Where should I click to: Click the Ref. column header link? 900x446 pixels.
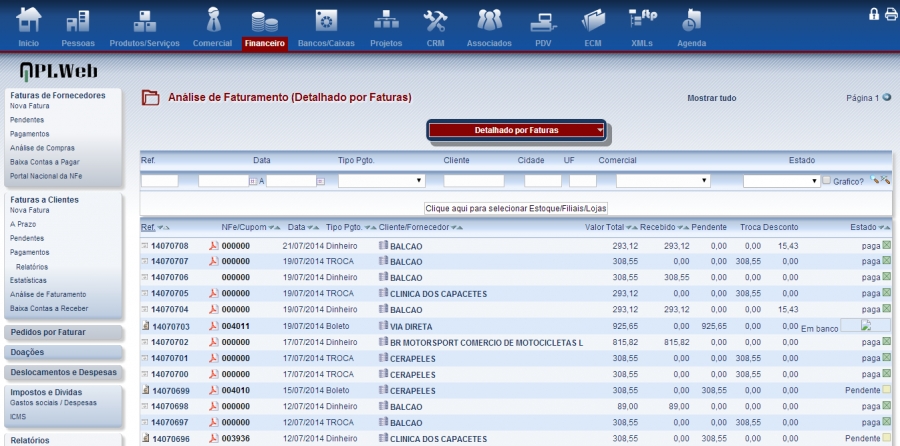(x=148, y=227)
